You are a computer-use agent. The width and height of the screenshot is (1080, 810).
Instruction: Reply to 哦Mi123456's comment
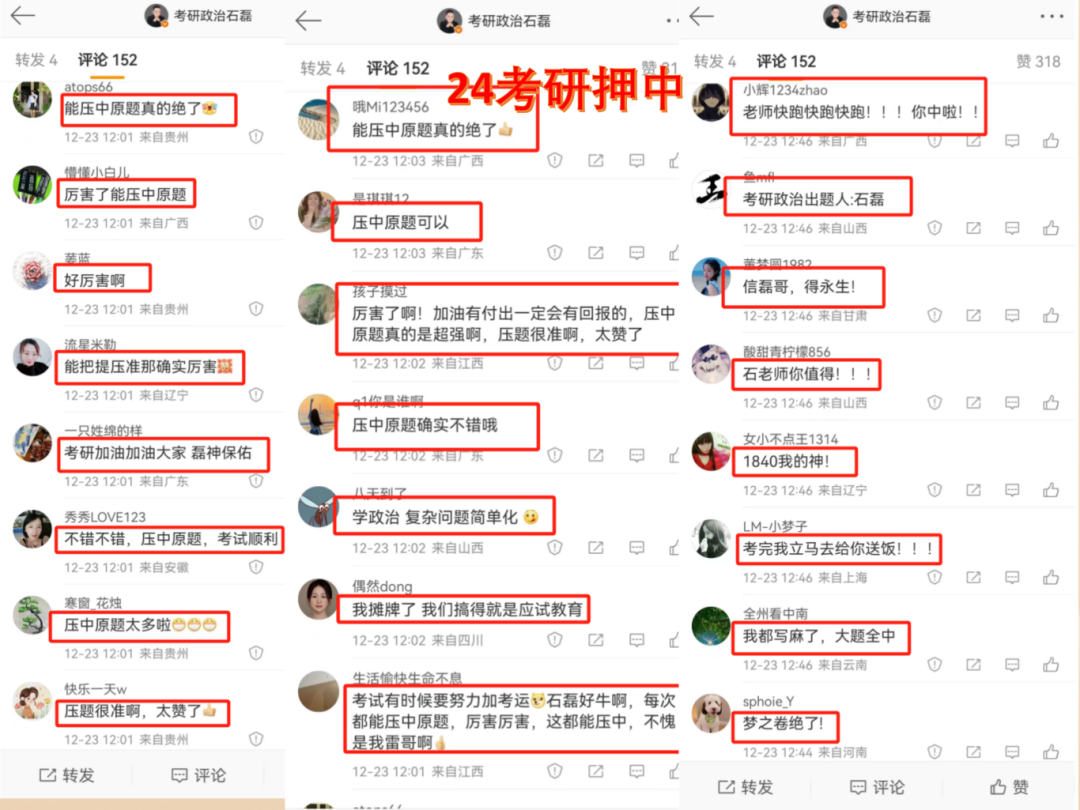[x=636, y=160]
